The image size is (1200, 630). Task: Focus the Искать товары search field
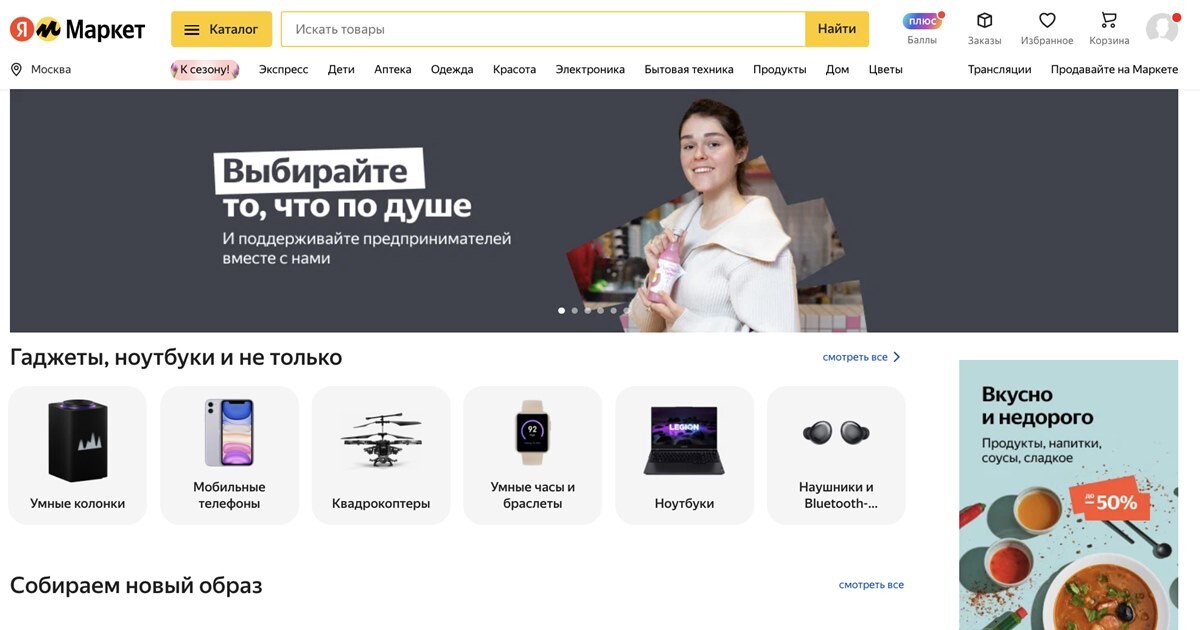(543, 29)
